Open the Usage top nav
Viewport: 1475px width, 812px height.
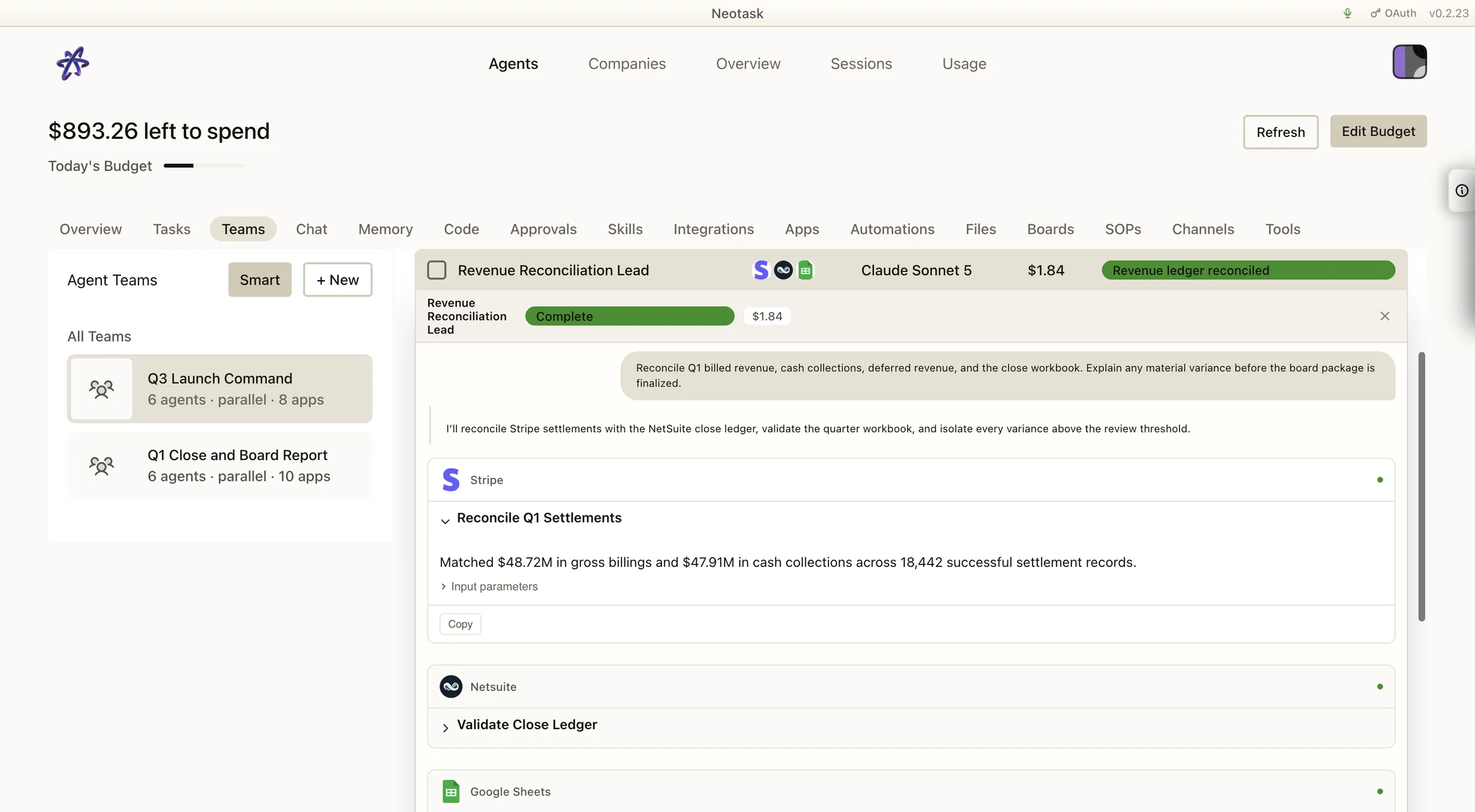964,64
